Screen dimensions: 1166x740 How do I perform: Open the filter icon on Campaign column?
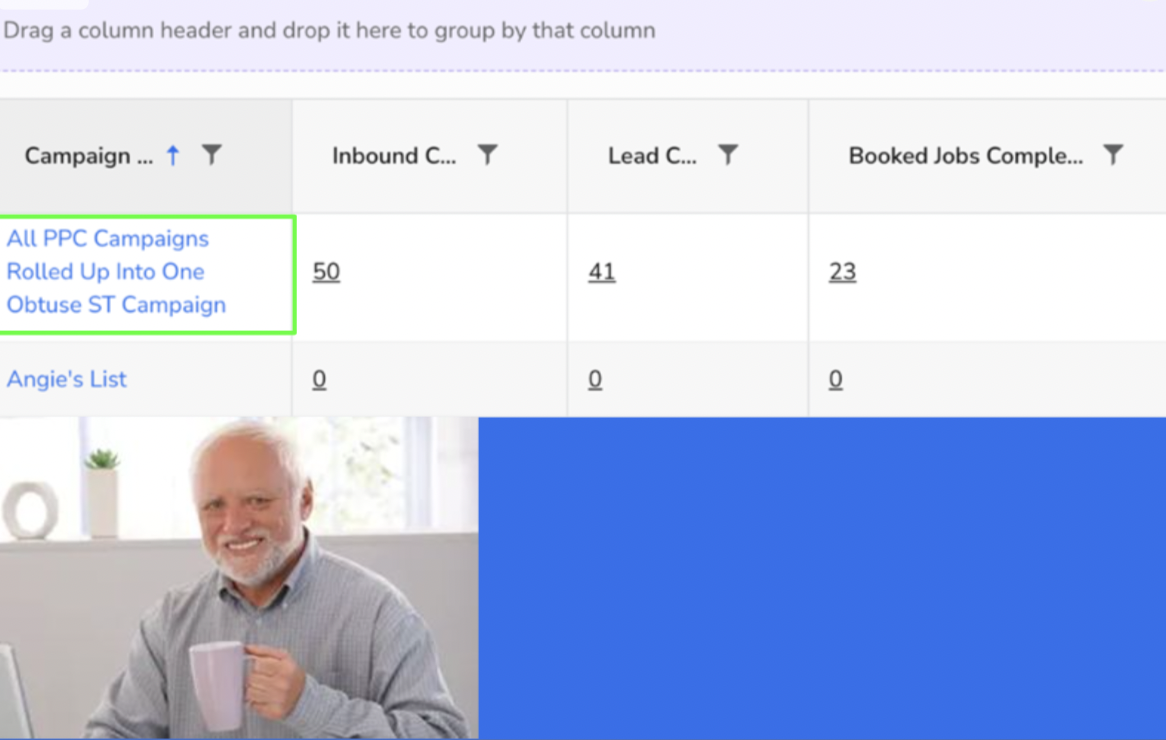[211, 155]
